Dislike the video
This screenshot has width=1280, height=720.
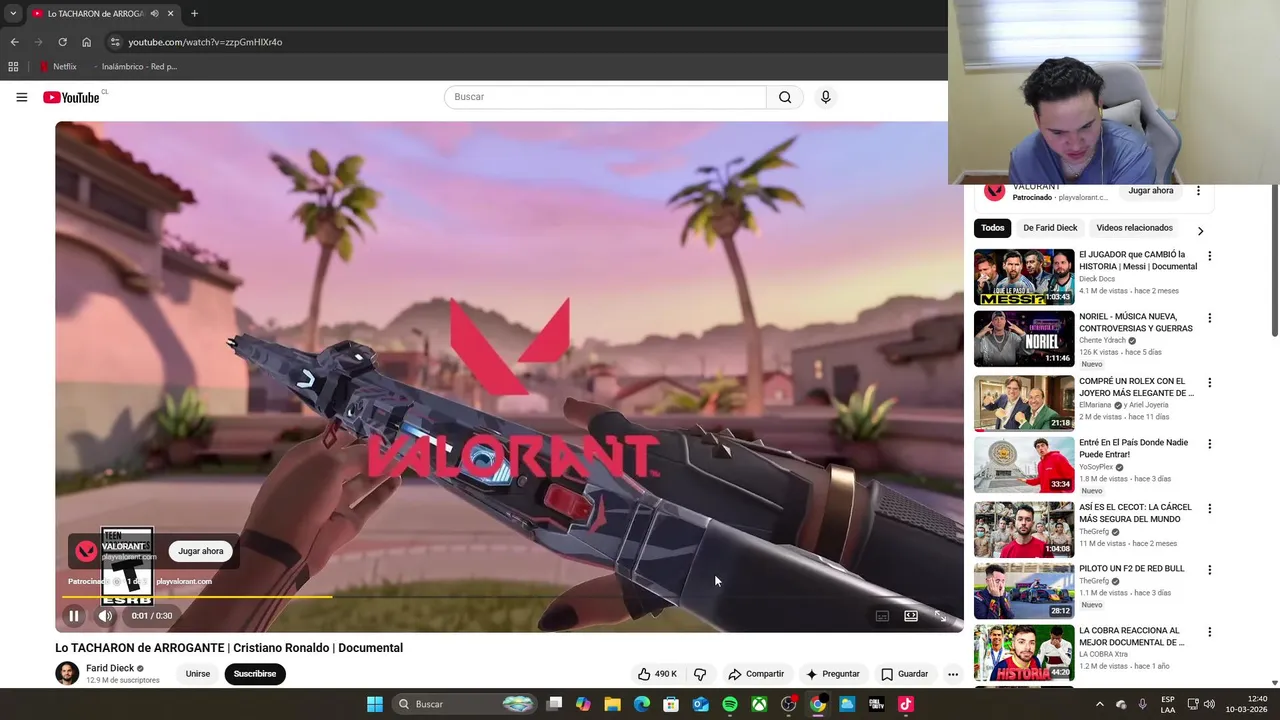pyautogui.click(x=700, y=674)
